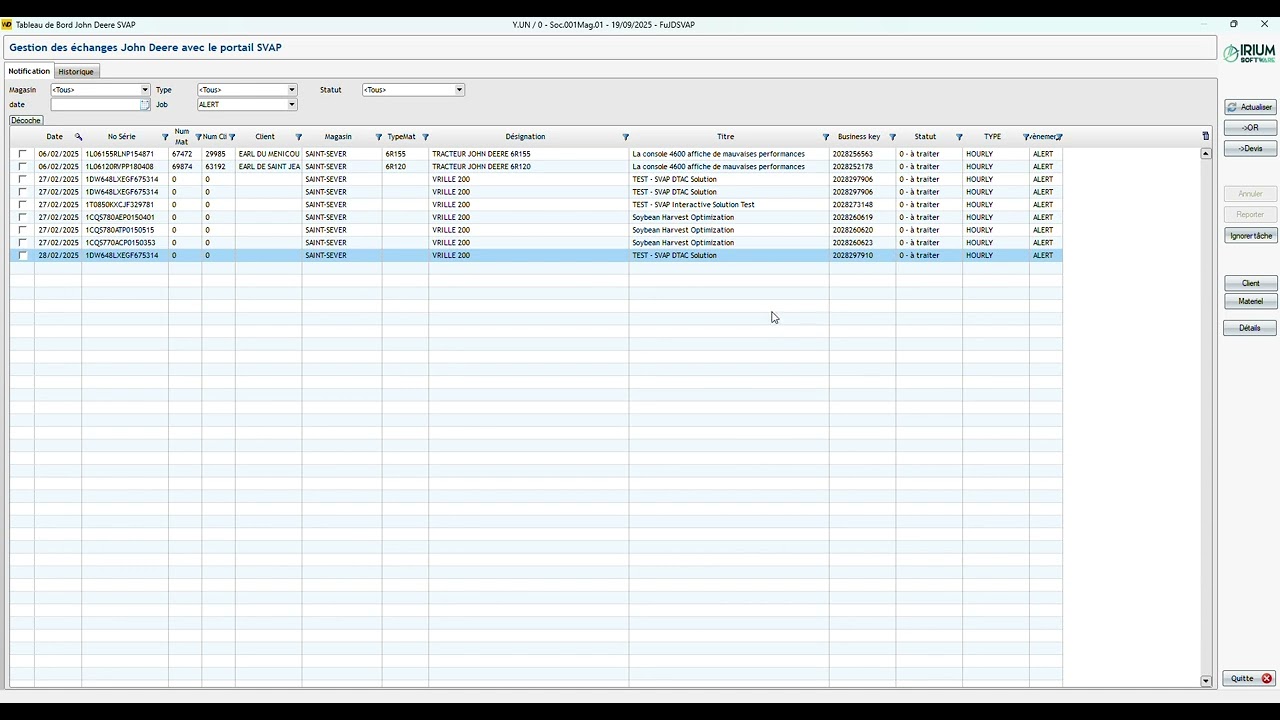Click the ->OR button
This screenshot has width=1280, height=720.
click(1250, 128)
